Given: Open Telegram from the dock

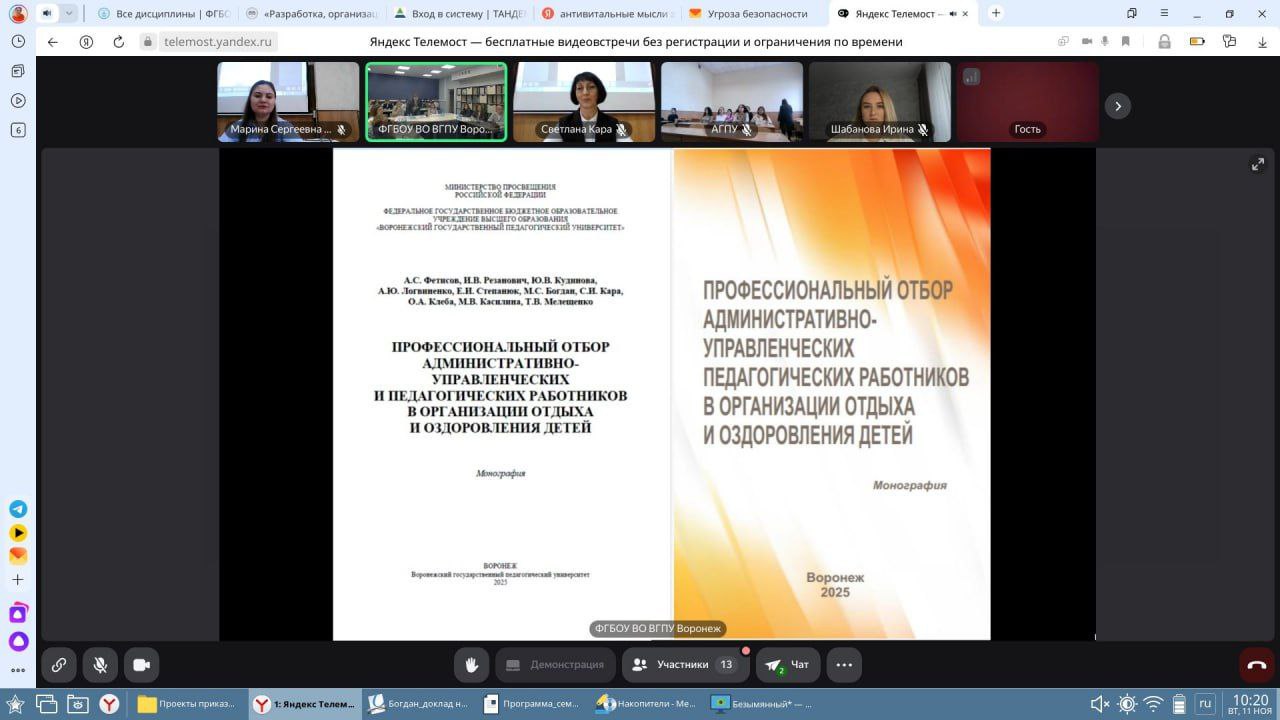Looking at the screenshot, I should coord(18,509).
